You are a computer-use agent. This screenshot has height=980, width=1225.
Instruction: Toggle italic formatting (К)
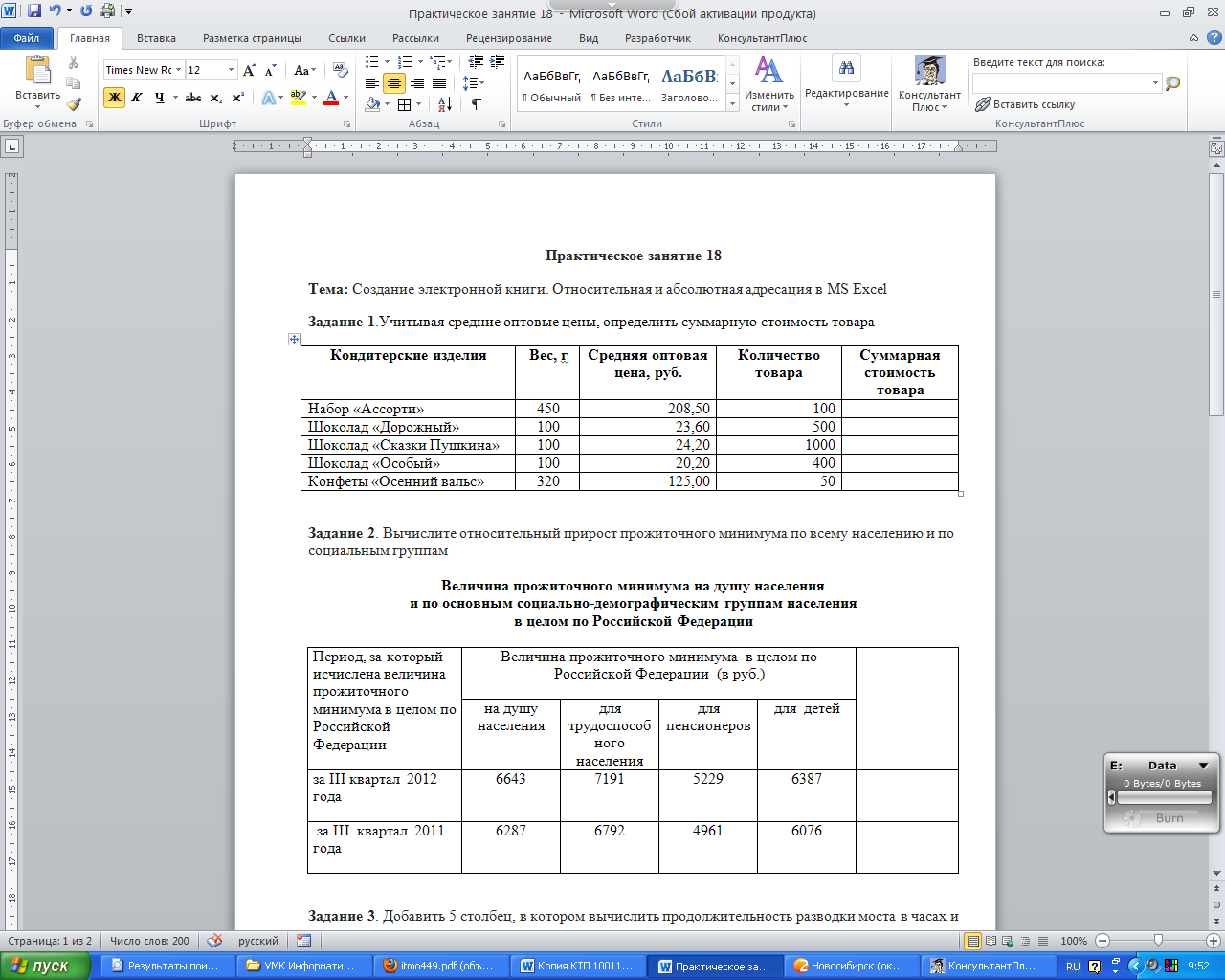pyautogui.click(x=137, y=98)
